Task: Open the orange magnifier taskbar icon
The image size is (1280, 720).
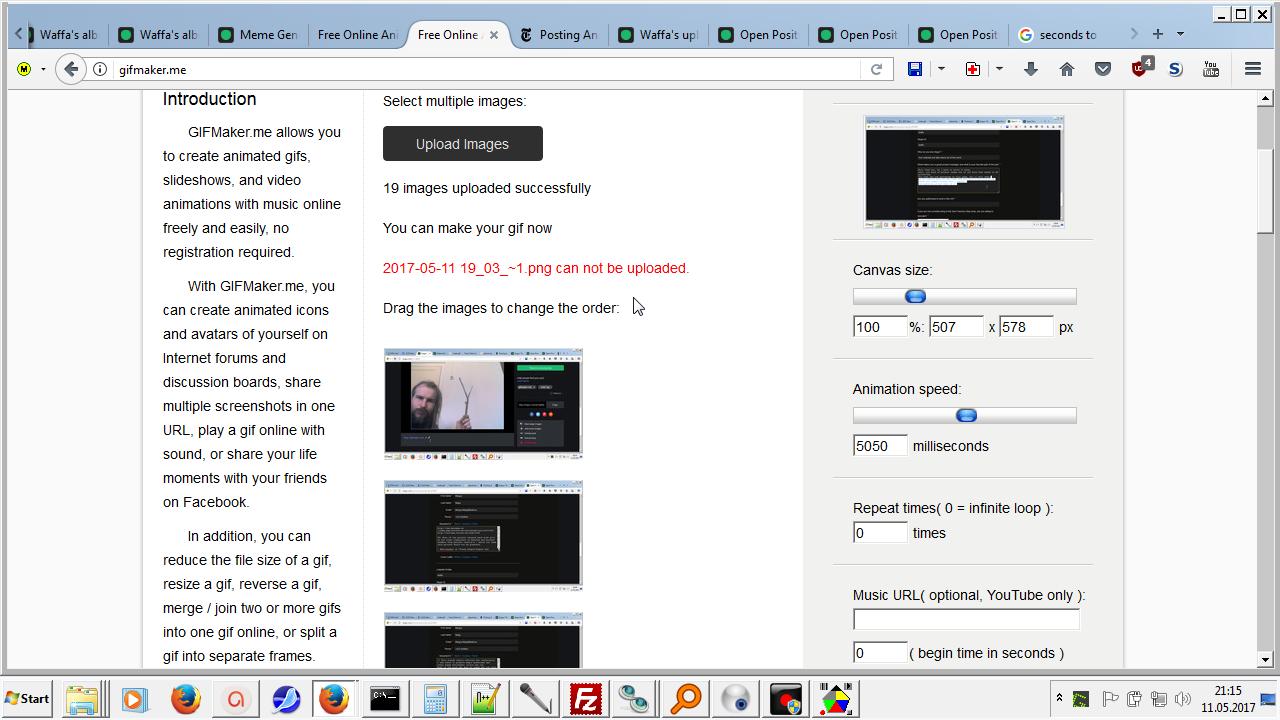Action: [x=685, y=698]
